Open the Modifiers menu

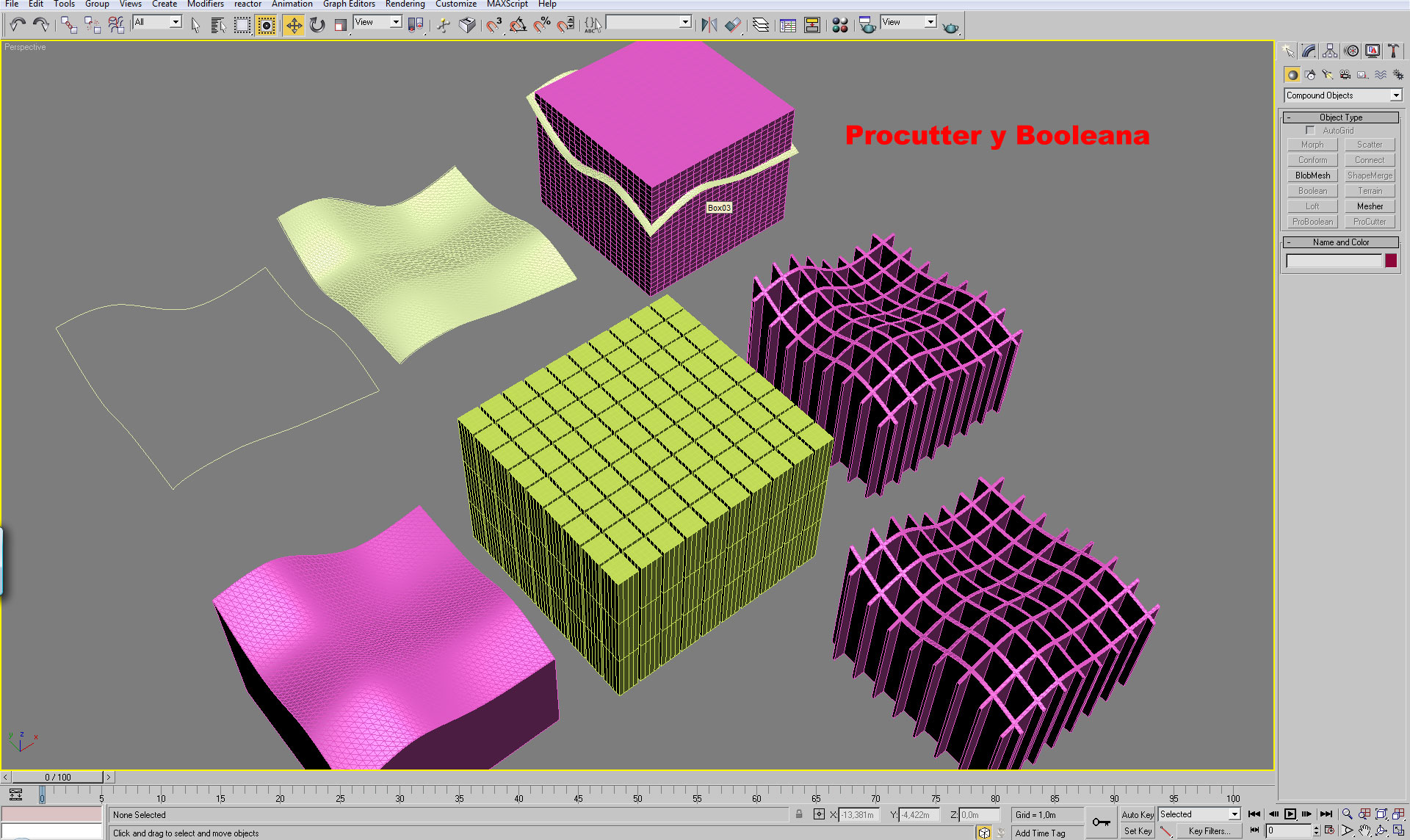tap(205, 4)
